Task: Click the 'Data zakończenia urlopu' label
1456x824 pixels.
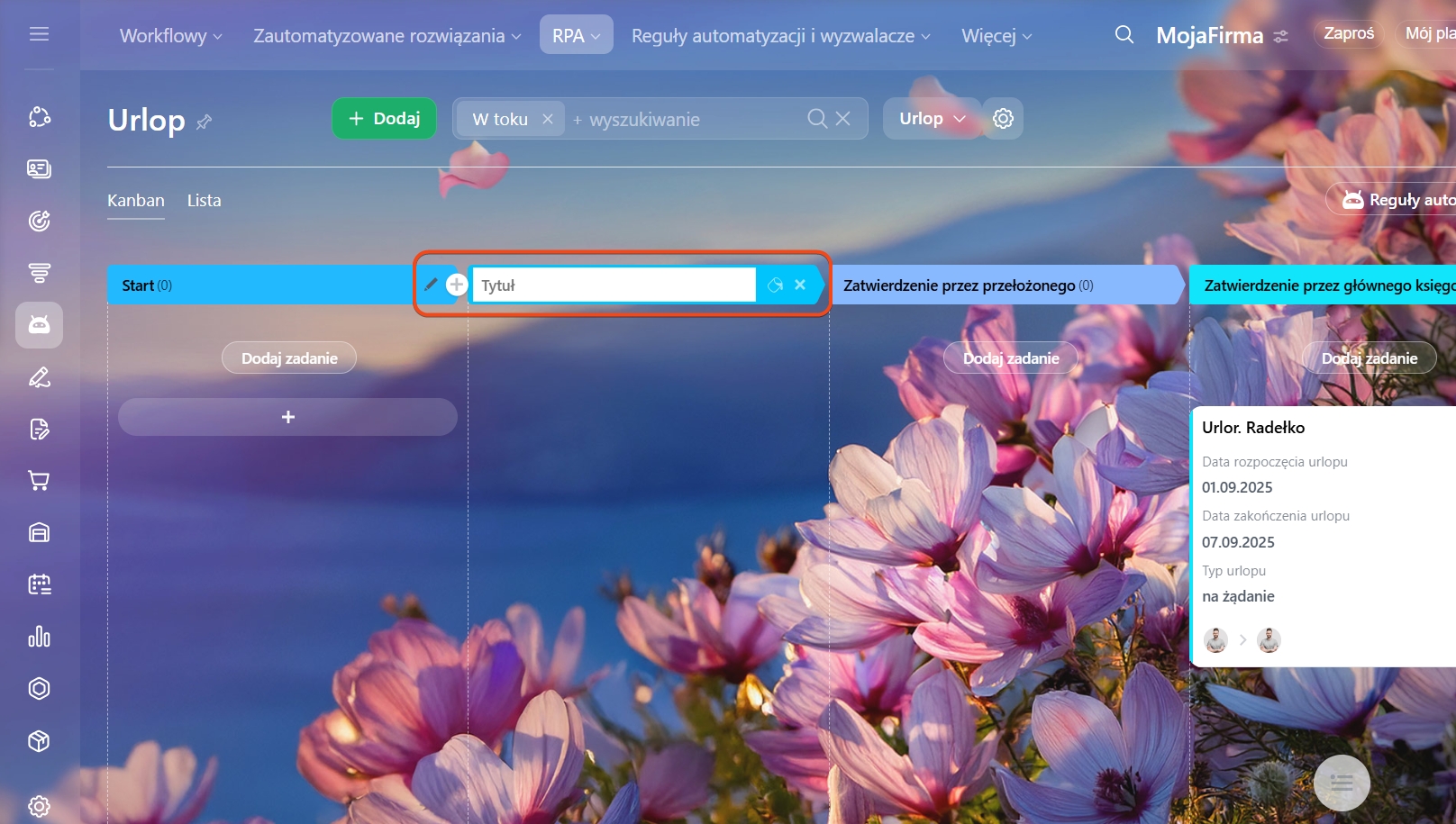Action: point(1276,516)
